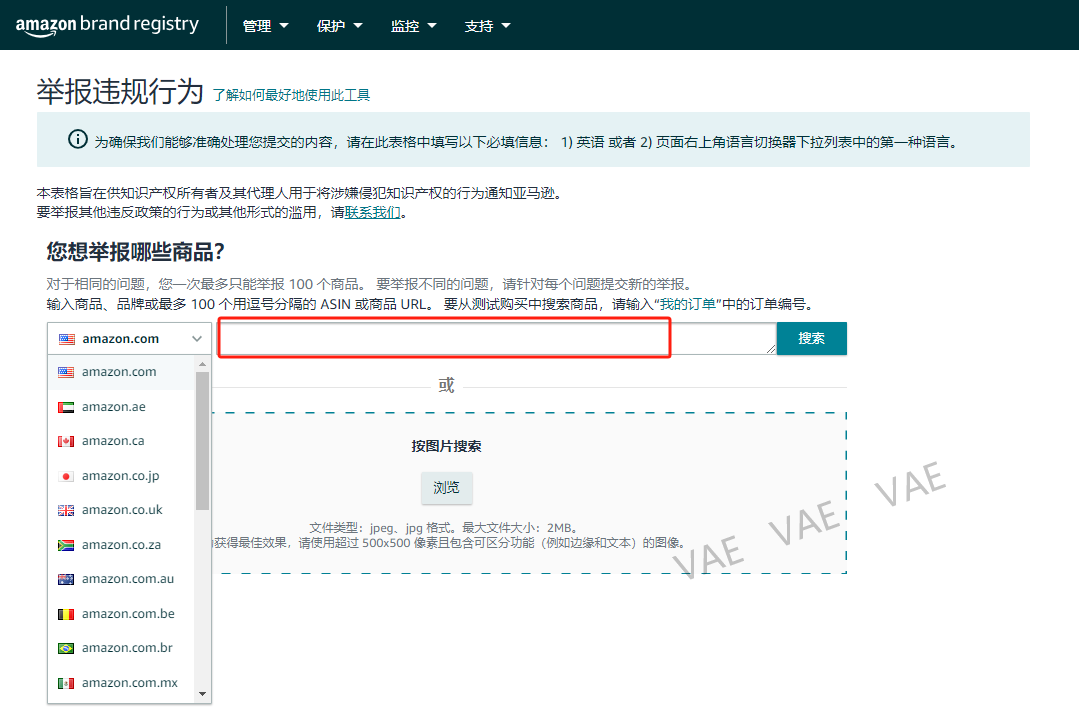Click the Japan flag icon for amazon.co.jp

pyautogui.click(x=66, y=476)
